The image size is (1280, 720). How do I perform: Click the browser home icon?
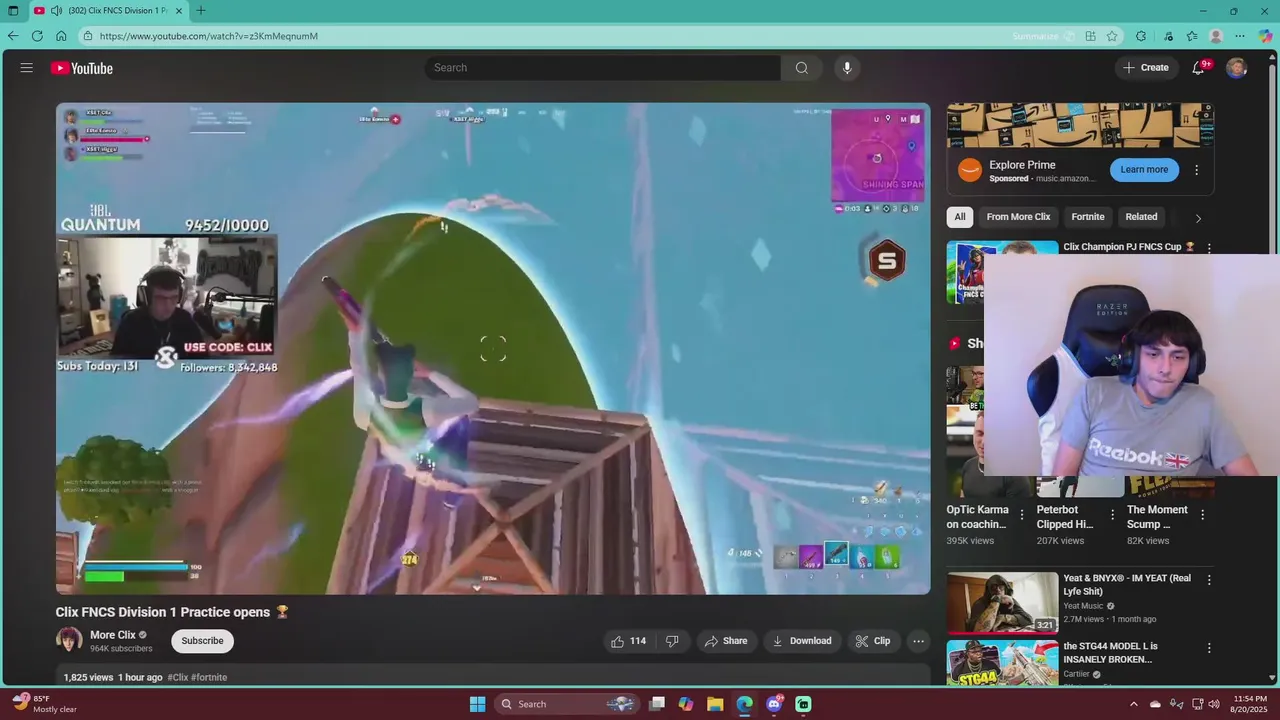coord(61,36)
